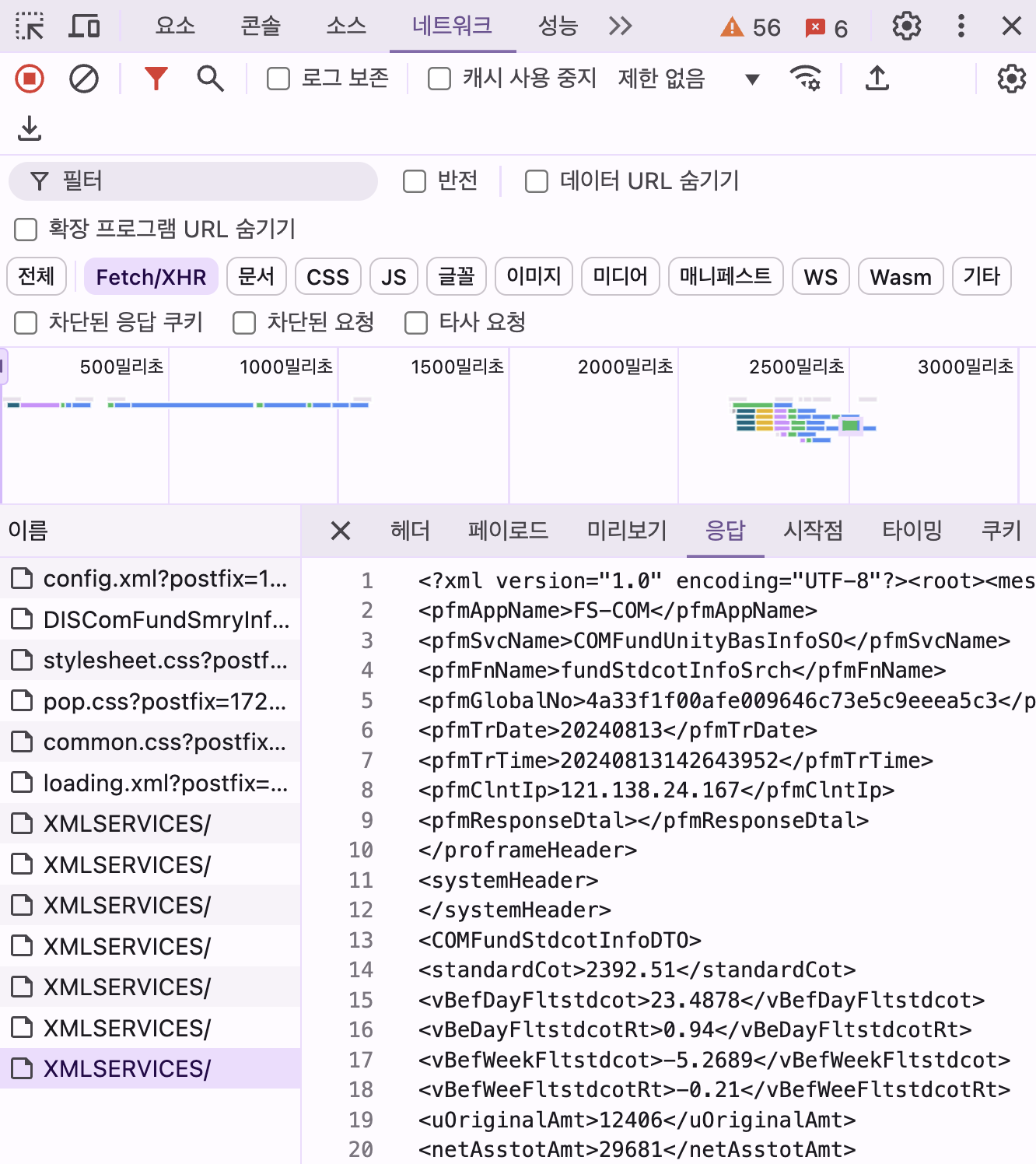Enable the 로그 보존 checkbox
Viewport: 1036px width, 1164px height.
pyautogui.click(x=278, y=79)
